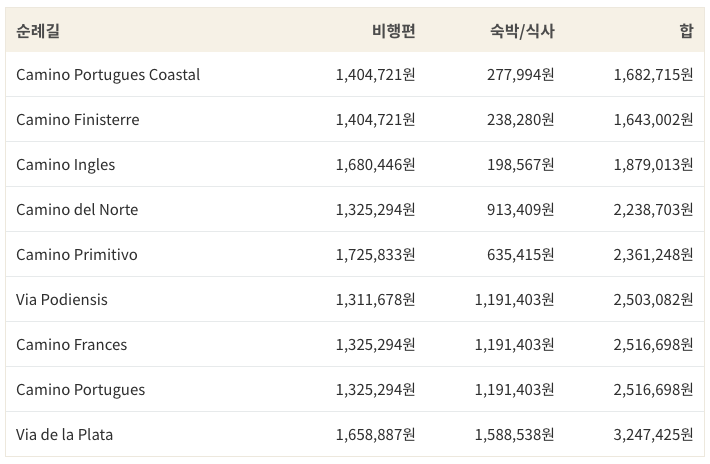The image size is (710, 464).
Task: Click the 1,680,446원 flight cost cell
Action: 375,165
